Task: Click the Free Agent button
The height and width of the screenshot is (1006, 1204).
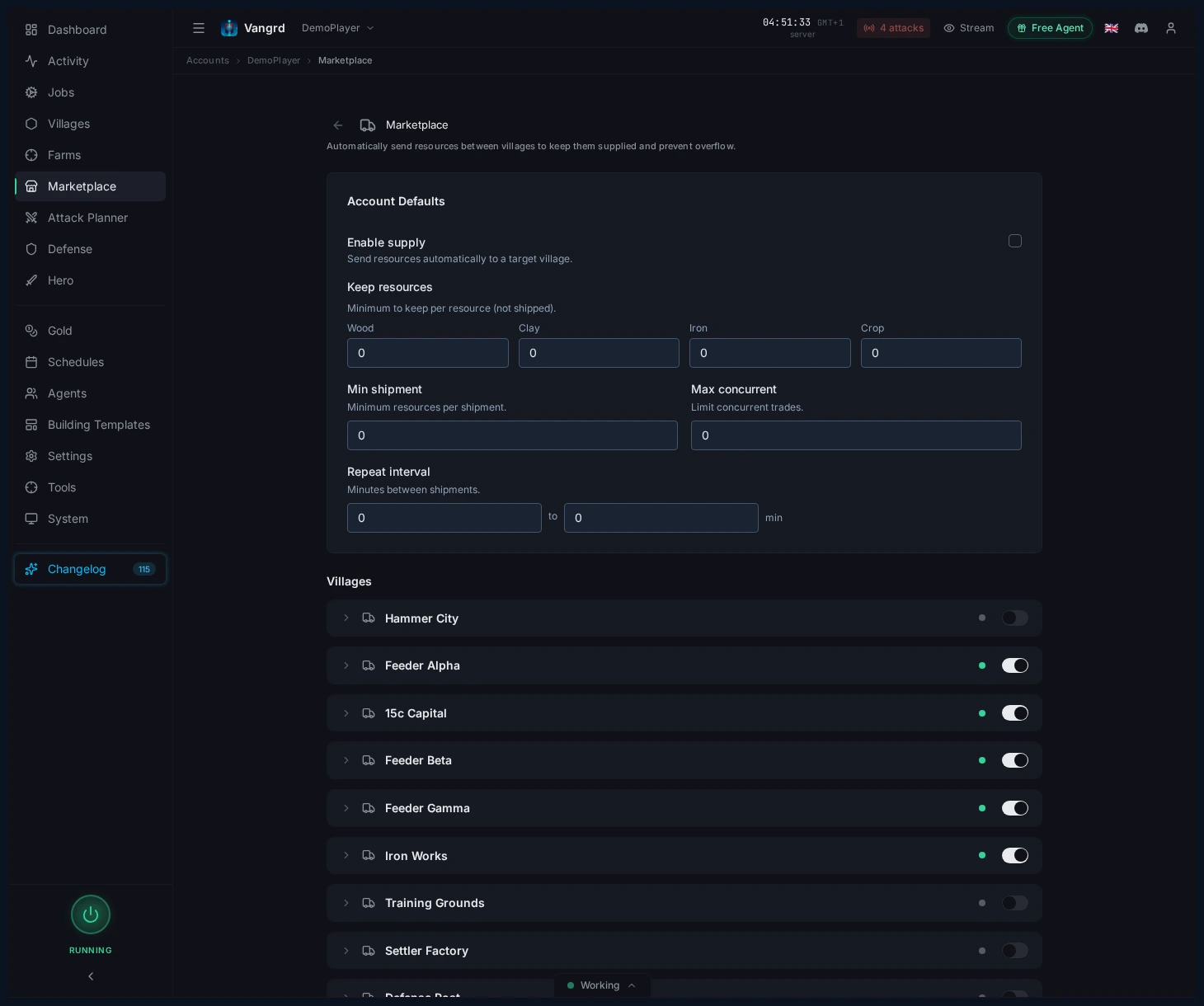Action: 1050,28
